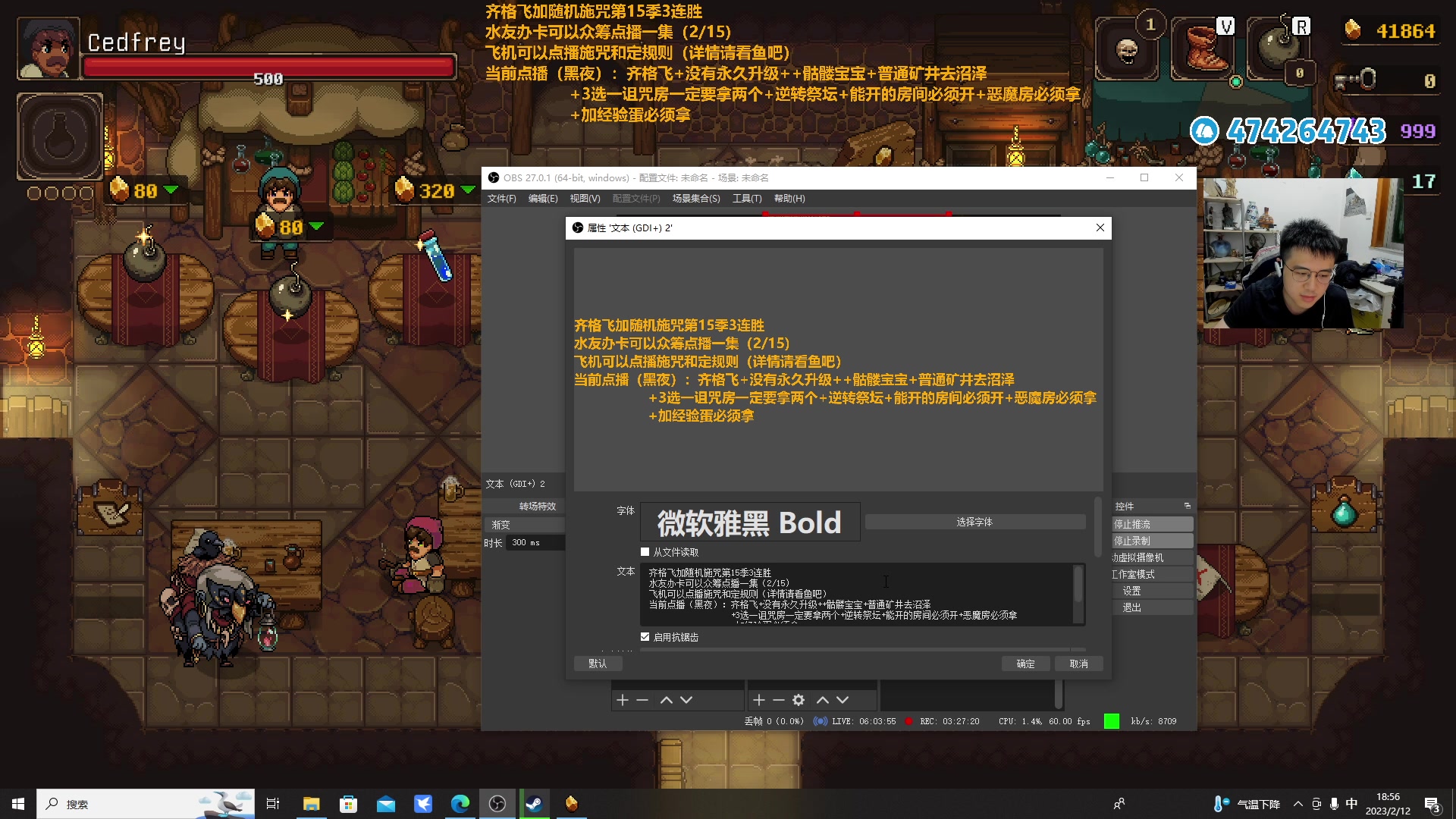
Task: Pop out the controls dock icon
Action: [x=1188, y=506]
